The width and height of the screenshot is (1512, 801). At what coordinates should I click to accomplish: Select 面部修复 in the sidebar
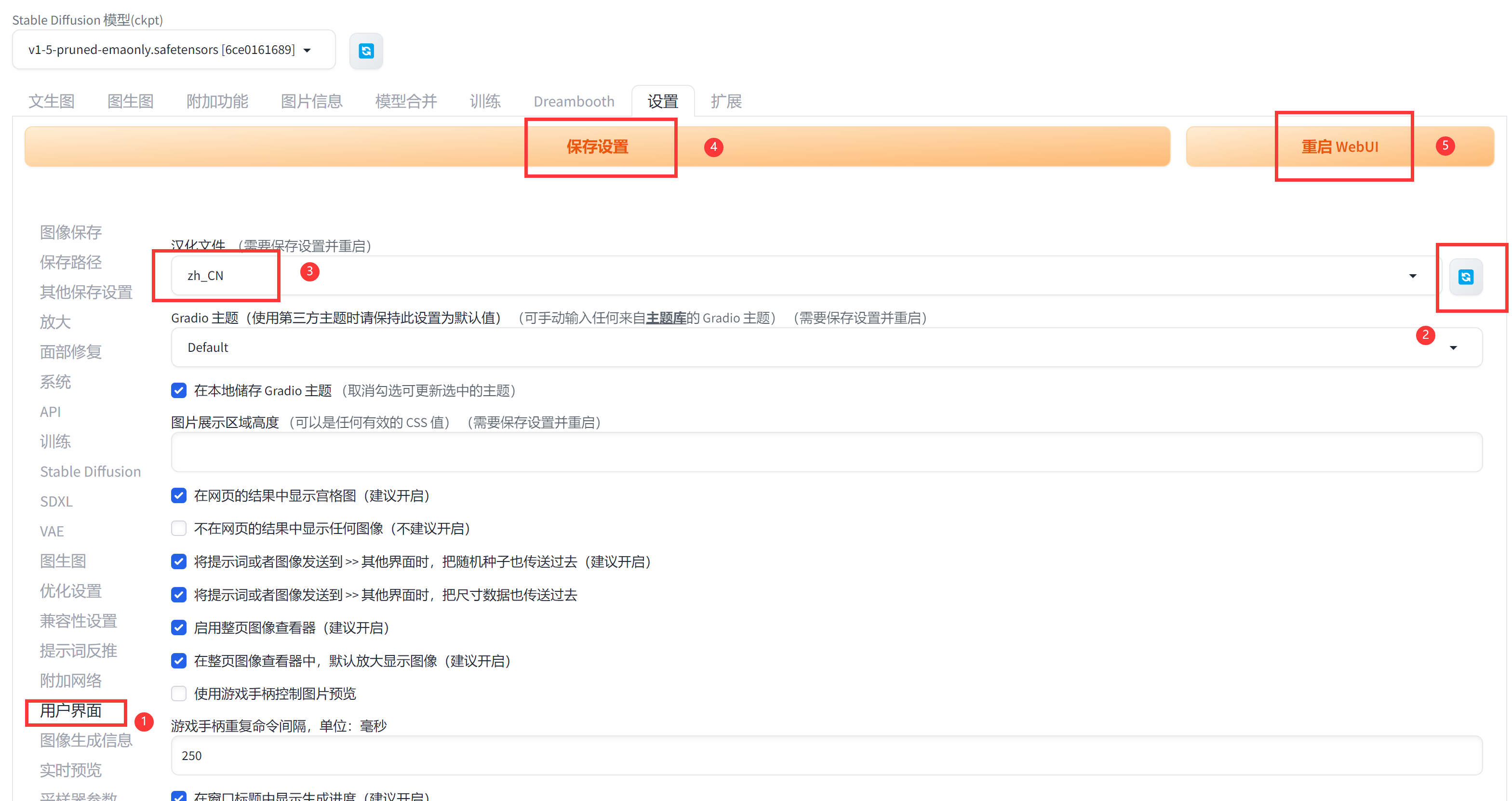point(71,352)
